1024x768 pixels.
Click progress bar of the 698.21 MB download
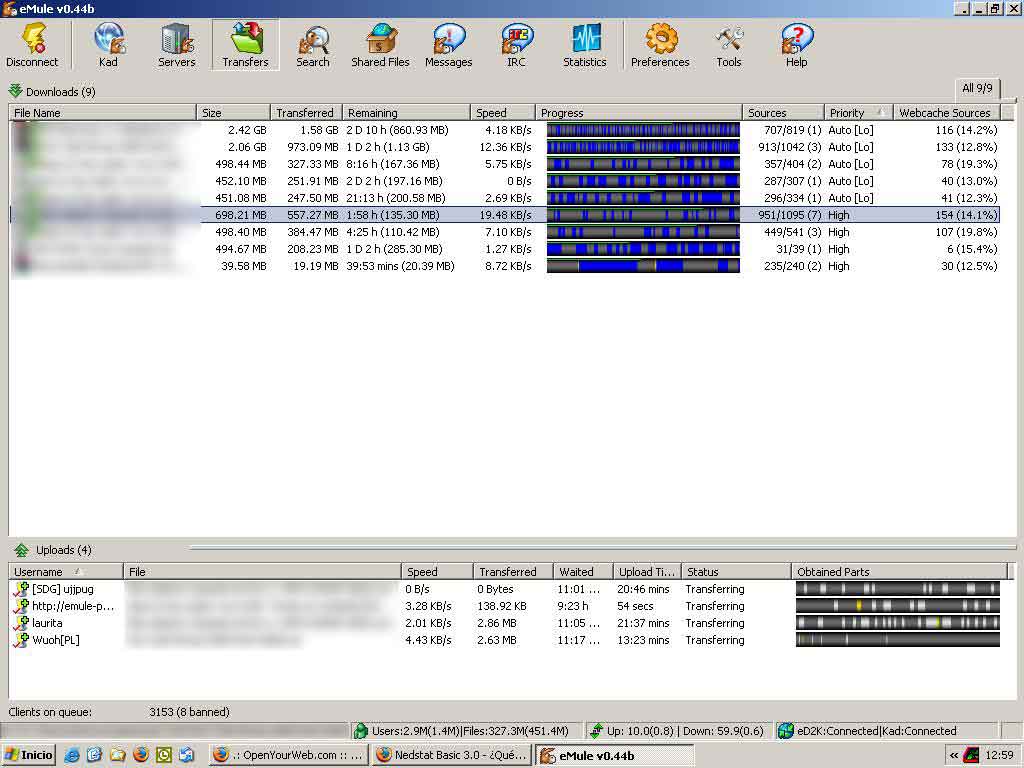tap(643, 215)
